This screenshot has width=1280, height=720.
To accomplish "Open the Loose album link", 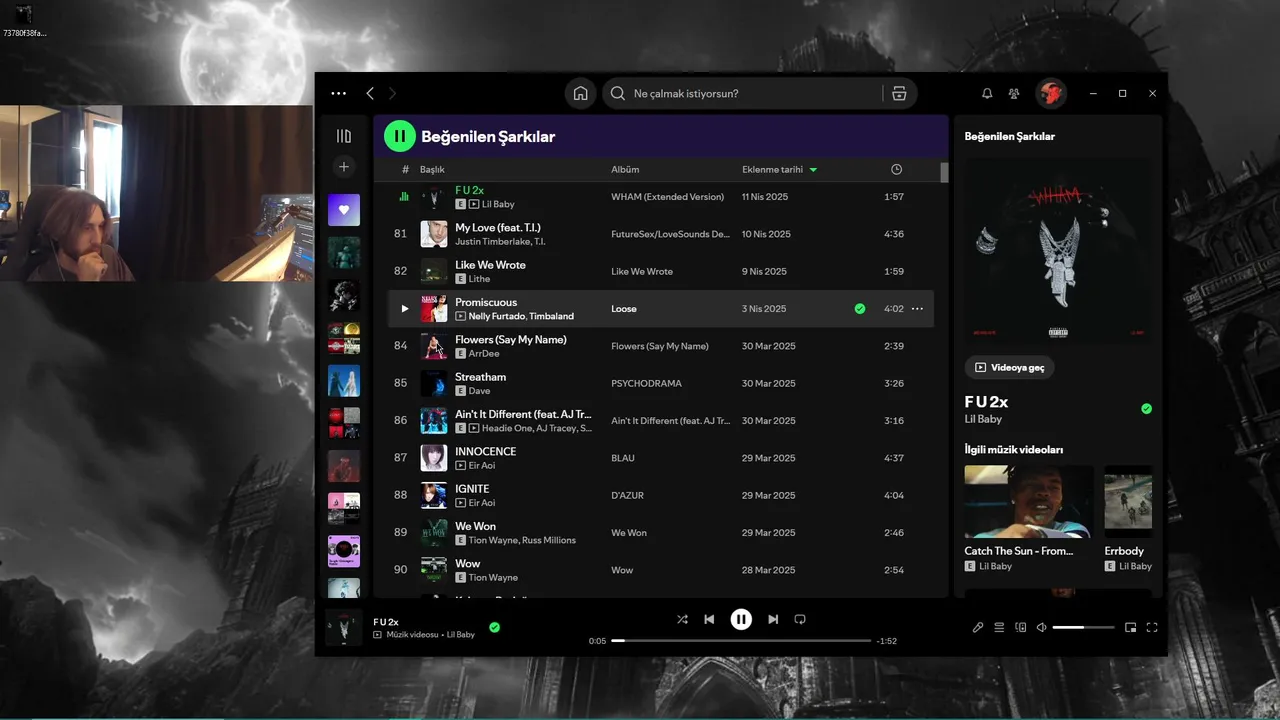I will [624, 309].
